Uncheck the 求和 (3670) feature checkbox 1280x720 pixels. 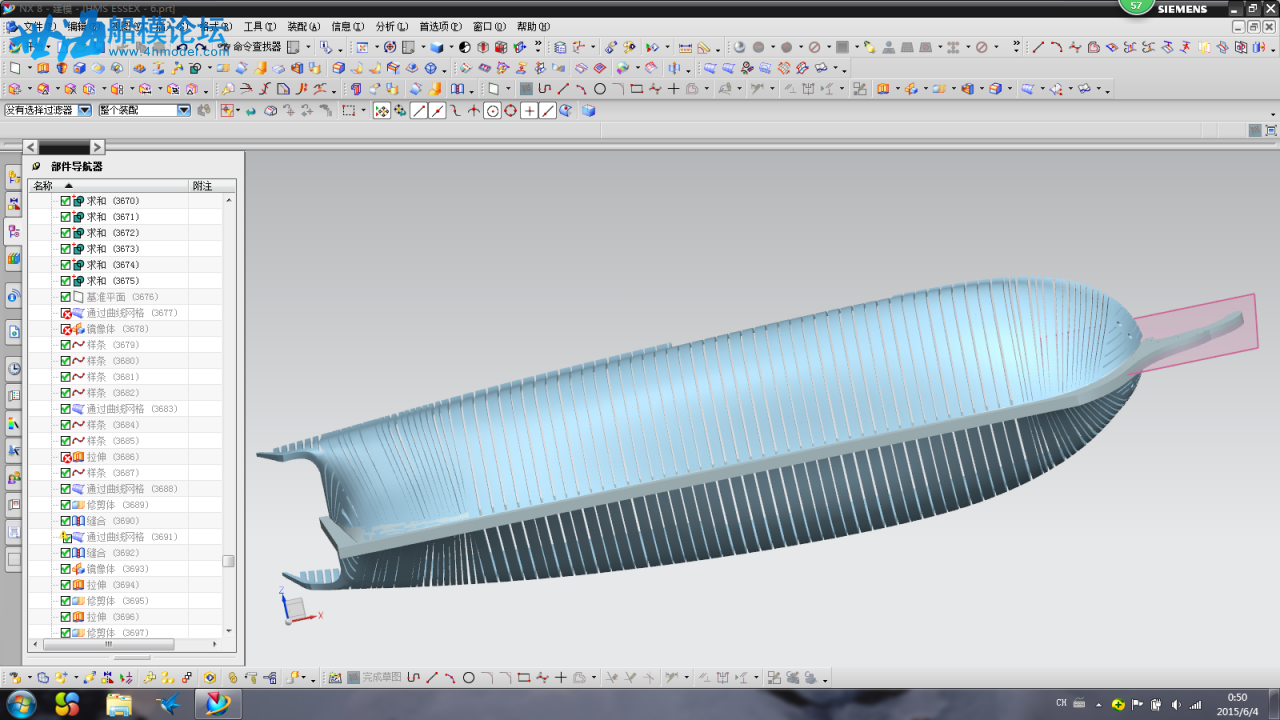pos(65,201)
